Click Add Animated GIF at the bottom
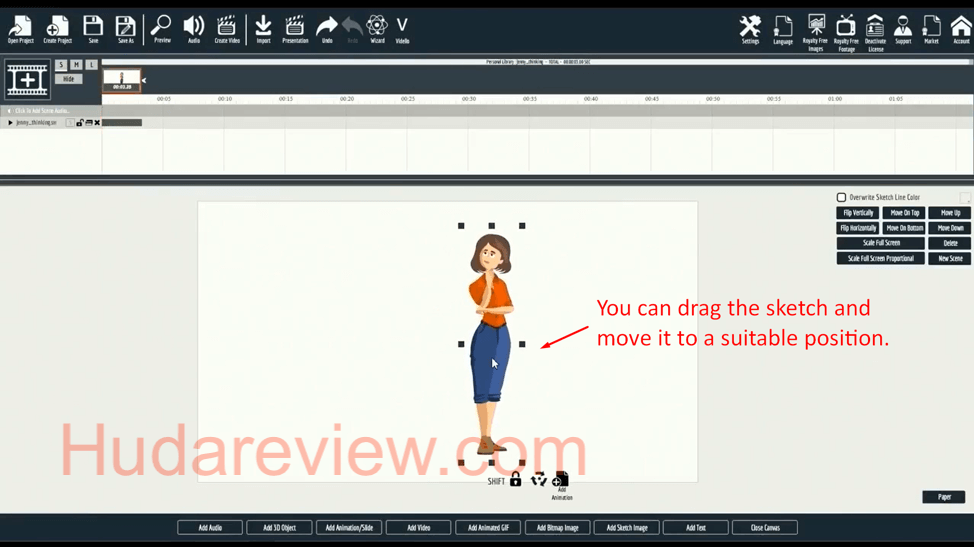Image resolution: width=974 pixels, height=547 pixels. point(488,528)
